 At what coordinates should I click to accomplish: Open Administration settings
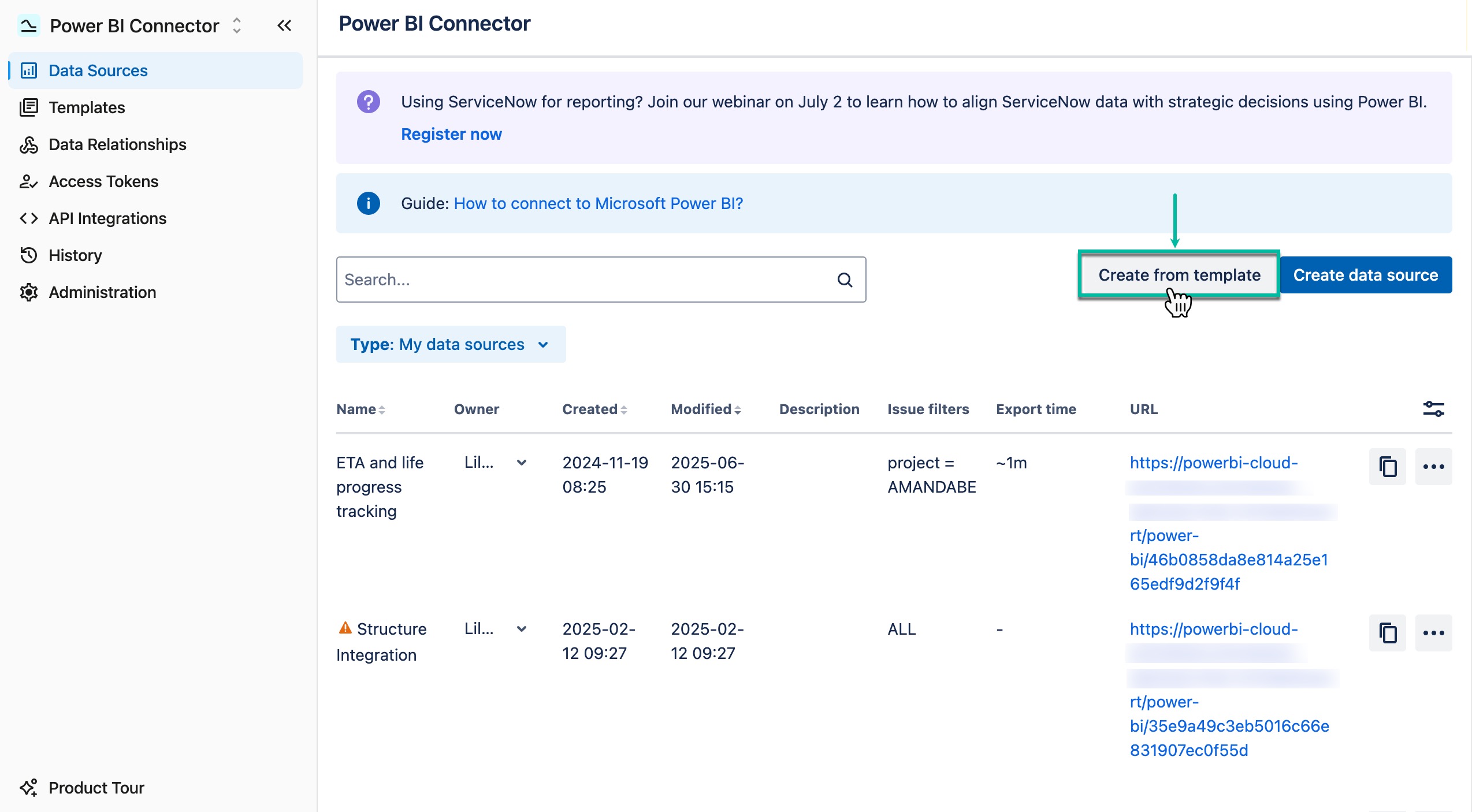point(101,292)
